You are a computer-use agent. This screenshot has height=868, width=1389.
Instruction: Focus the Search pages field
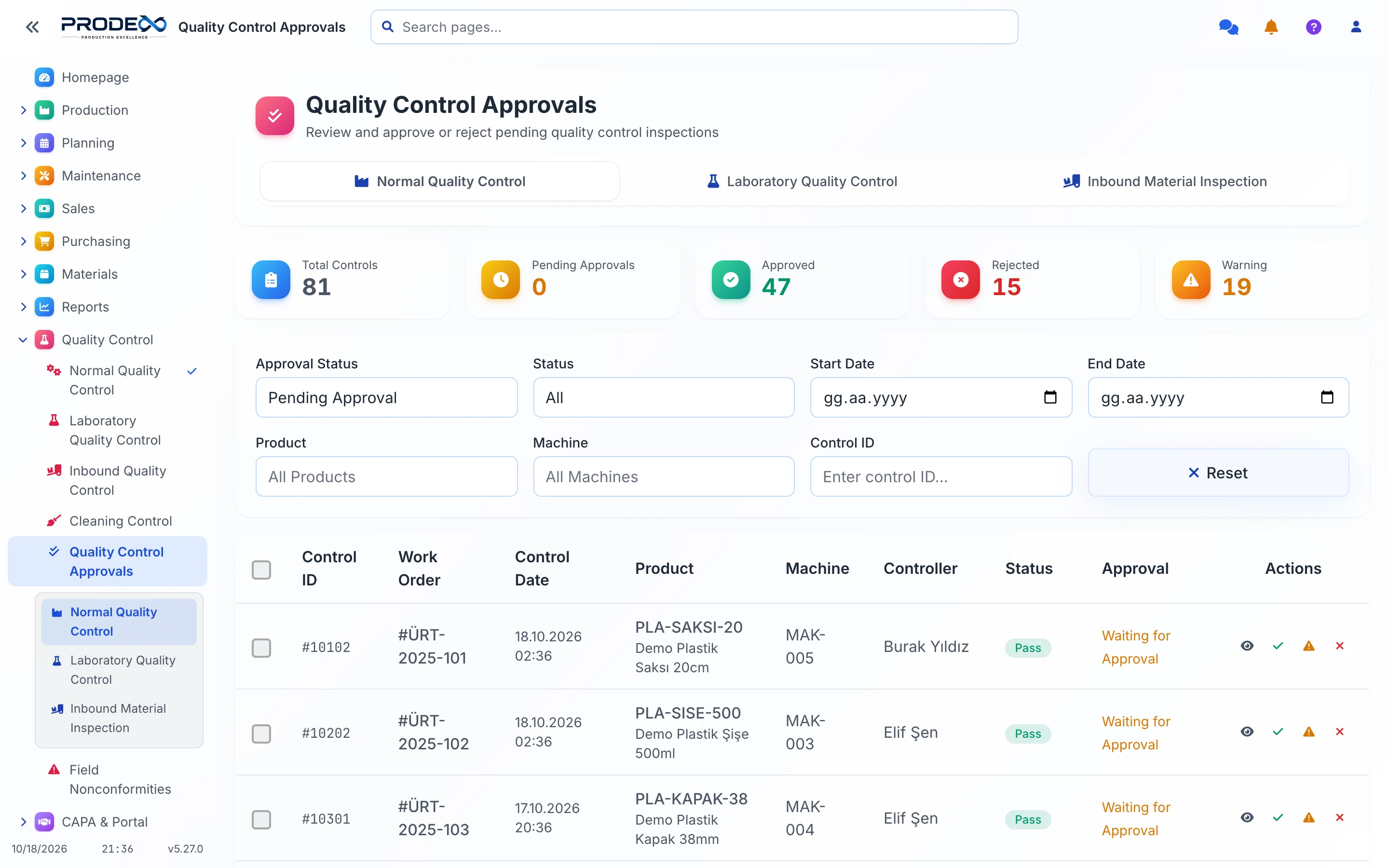[694, 27]
